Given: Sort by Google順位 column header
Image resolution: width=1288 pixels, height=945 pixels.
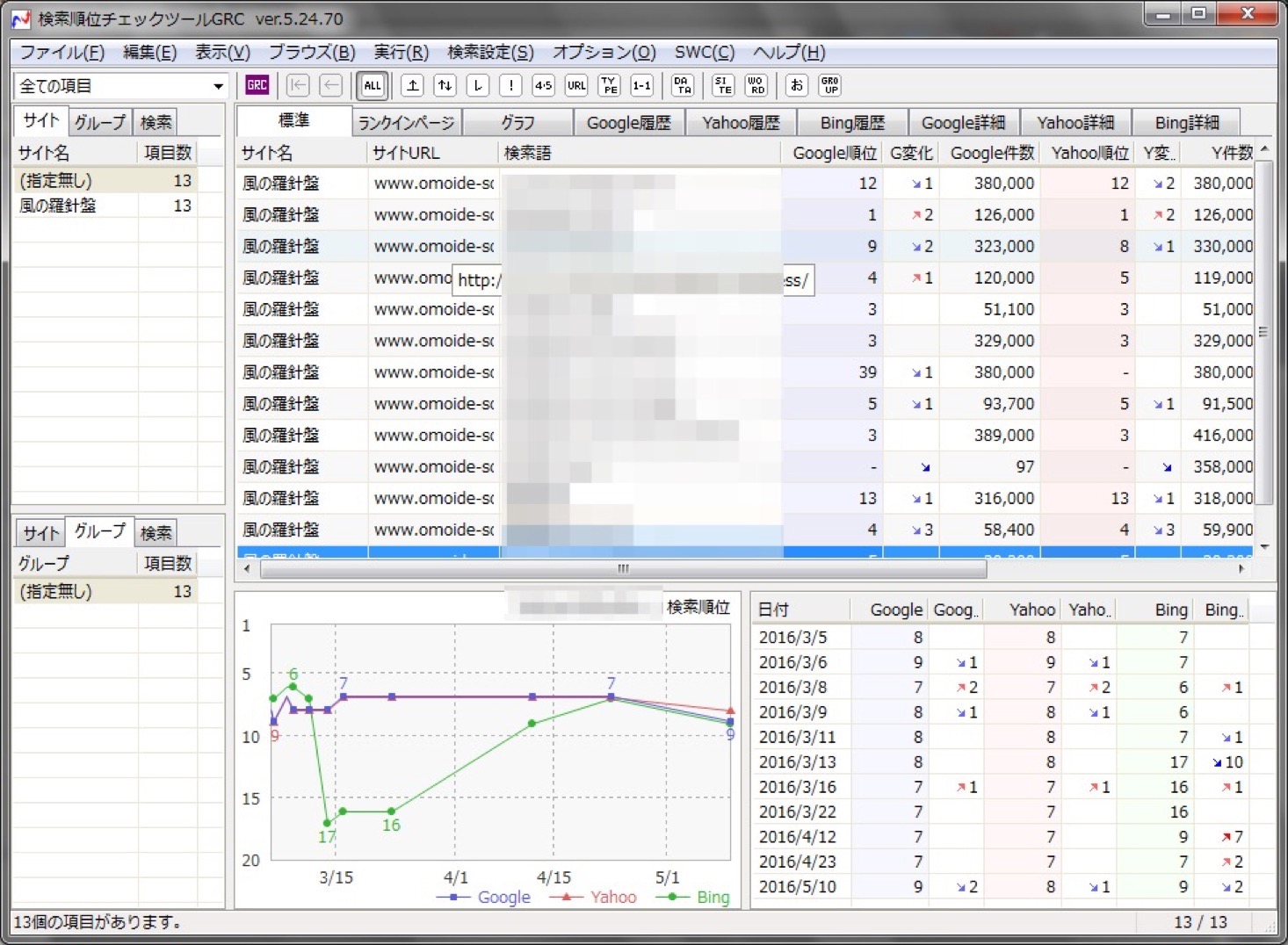Looking at the screenshot, I should 833,153.
